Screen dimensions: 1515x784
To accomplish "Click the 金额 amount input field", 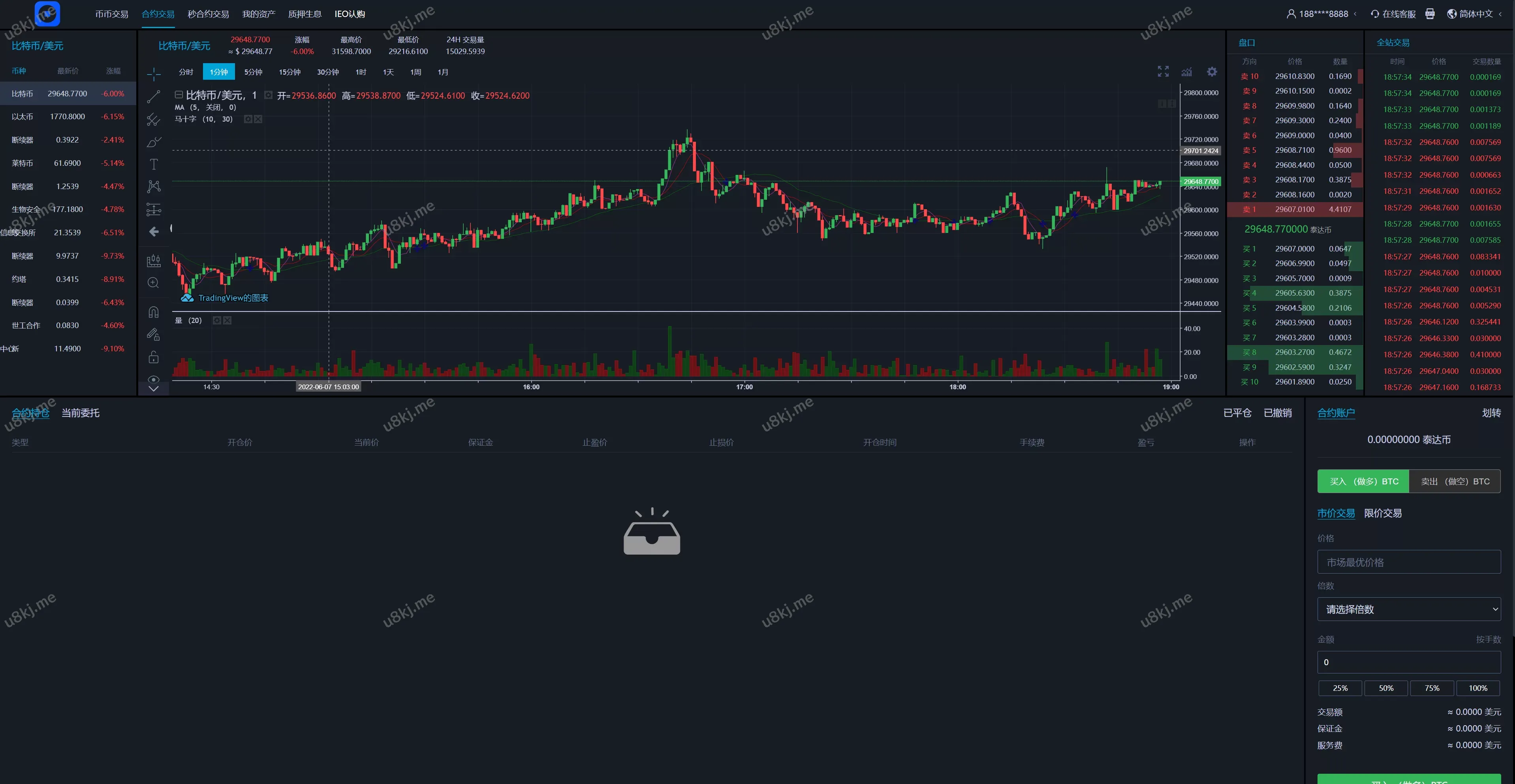I will 1408,662.
